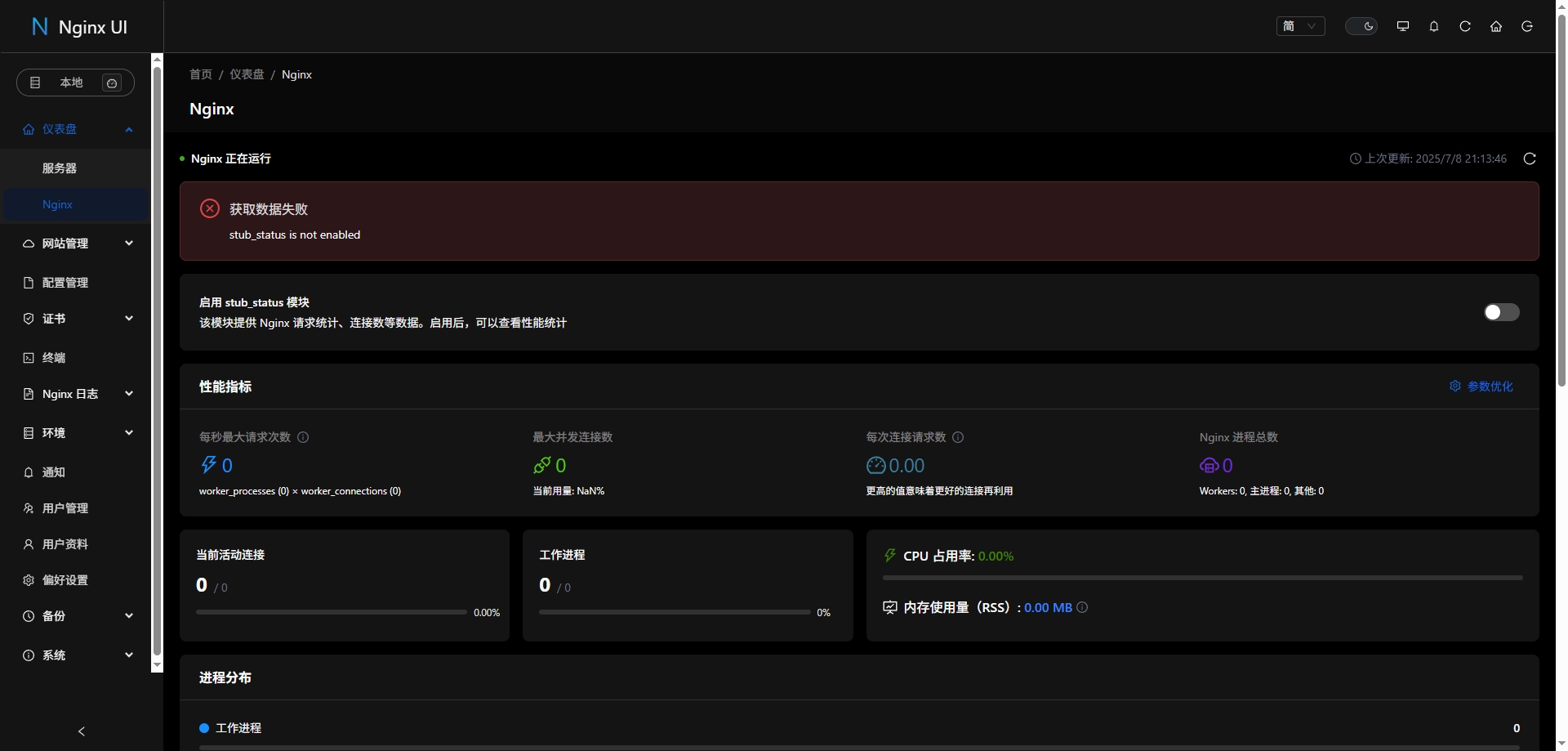Click info icon beside 每次连接请求数
The image size is (1568, 751).
coord(958,437)
